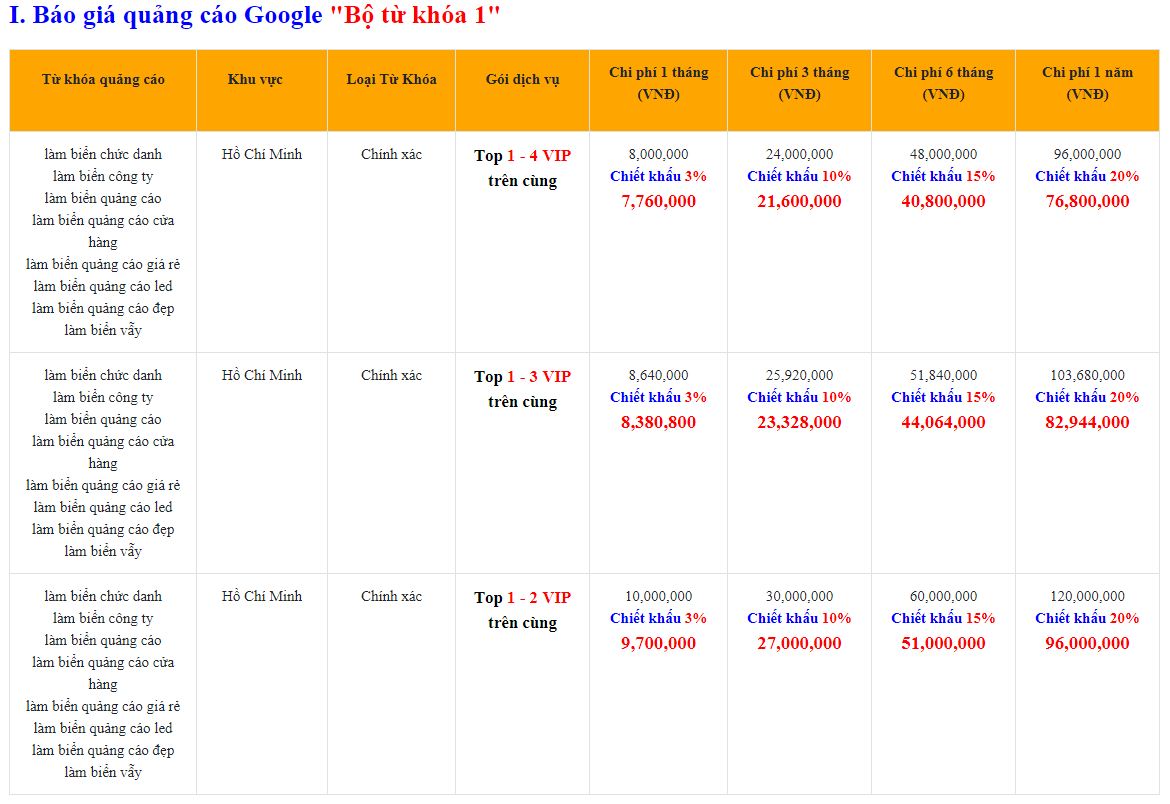Viewport: 1170px width, 804px height.
Task: Click the "Từ khóa quảng cáo" column header
Action: pyautogui.click(x=103, y=79)
